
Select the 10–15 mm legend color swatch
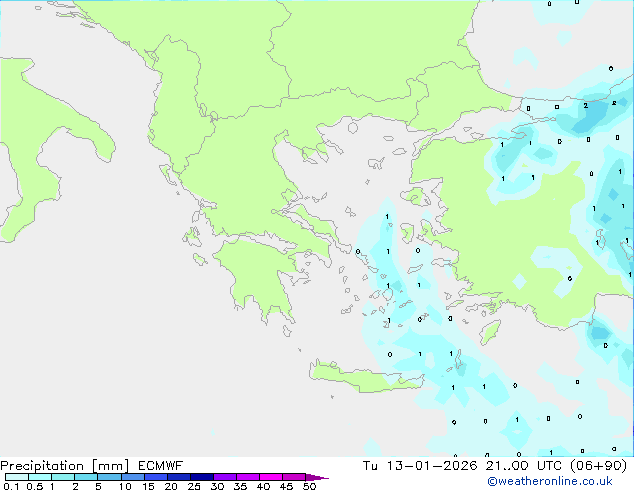[x=132, y=477]
